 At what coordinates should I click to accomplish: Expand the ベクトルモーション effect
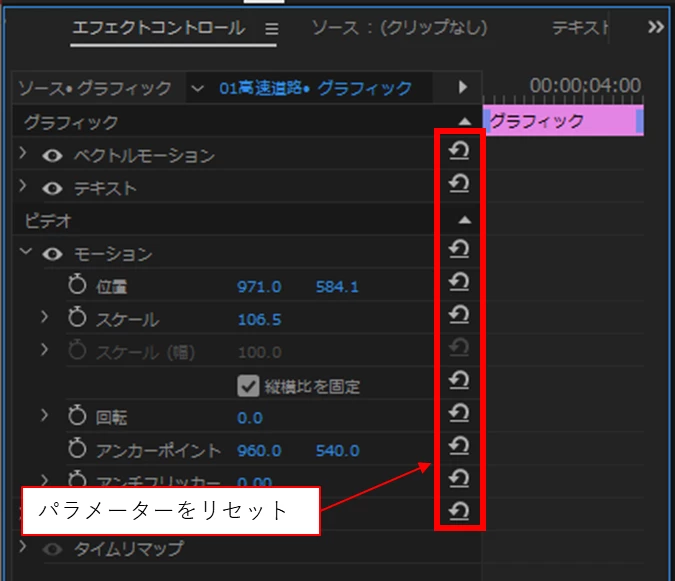click(x=23, y=153)
